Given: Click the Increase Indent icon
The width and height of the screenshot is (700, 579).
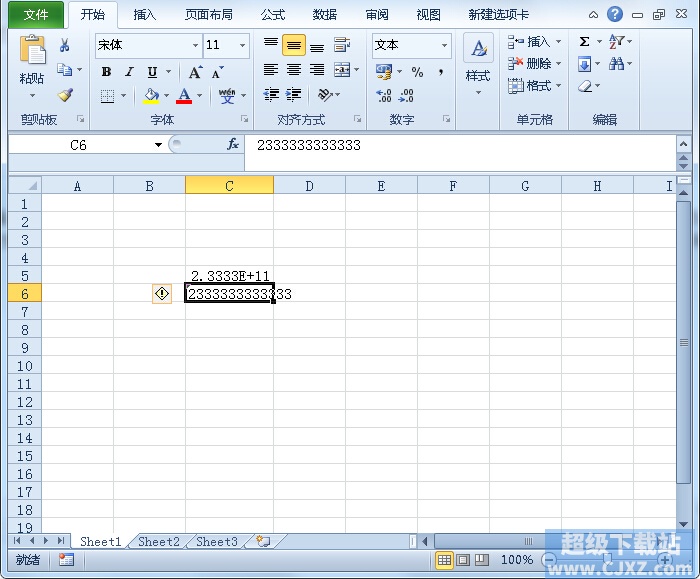Looking at the screenshot, I should (294, 95).
